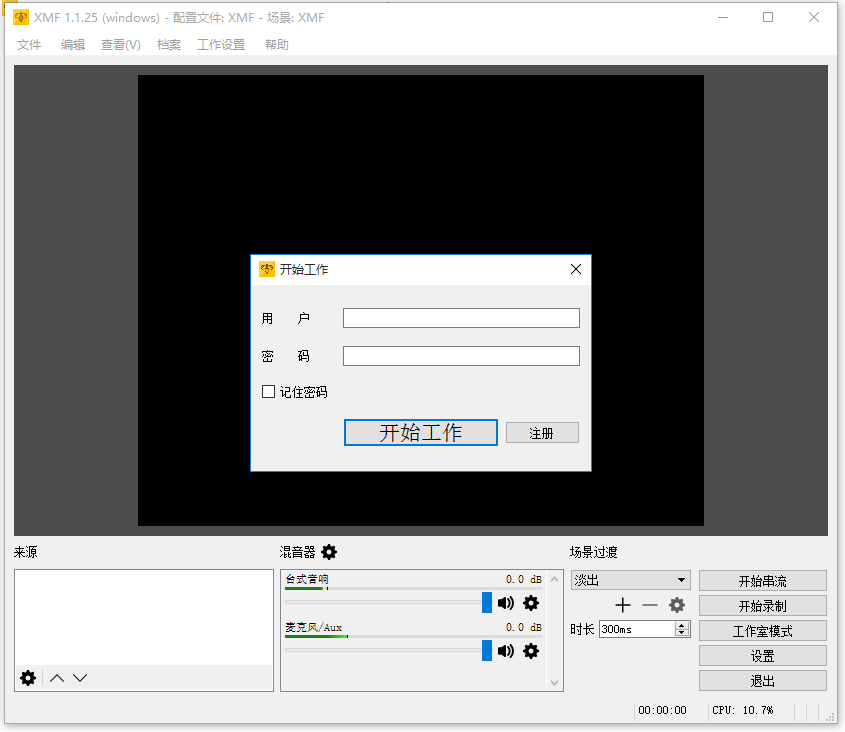Open the 文件 menu

29,44
